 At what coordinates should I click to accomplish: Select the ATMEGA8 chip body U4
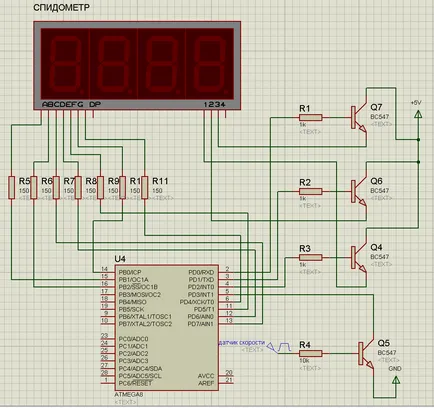[167, 328]
